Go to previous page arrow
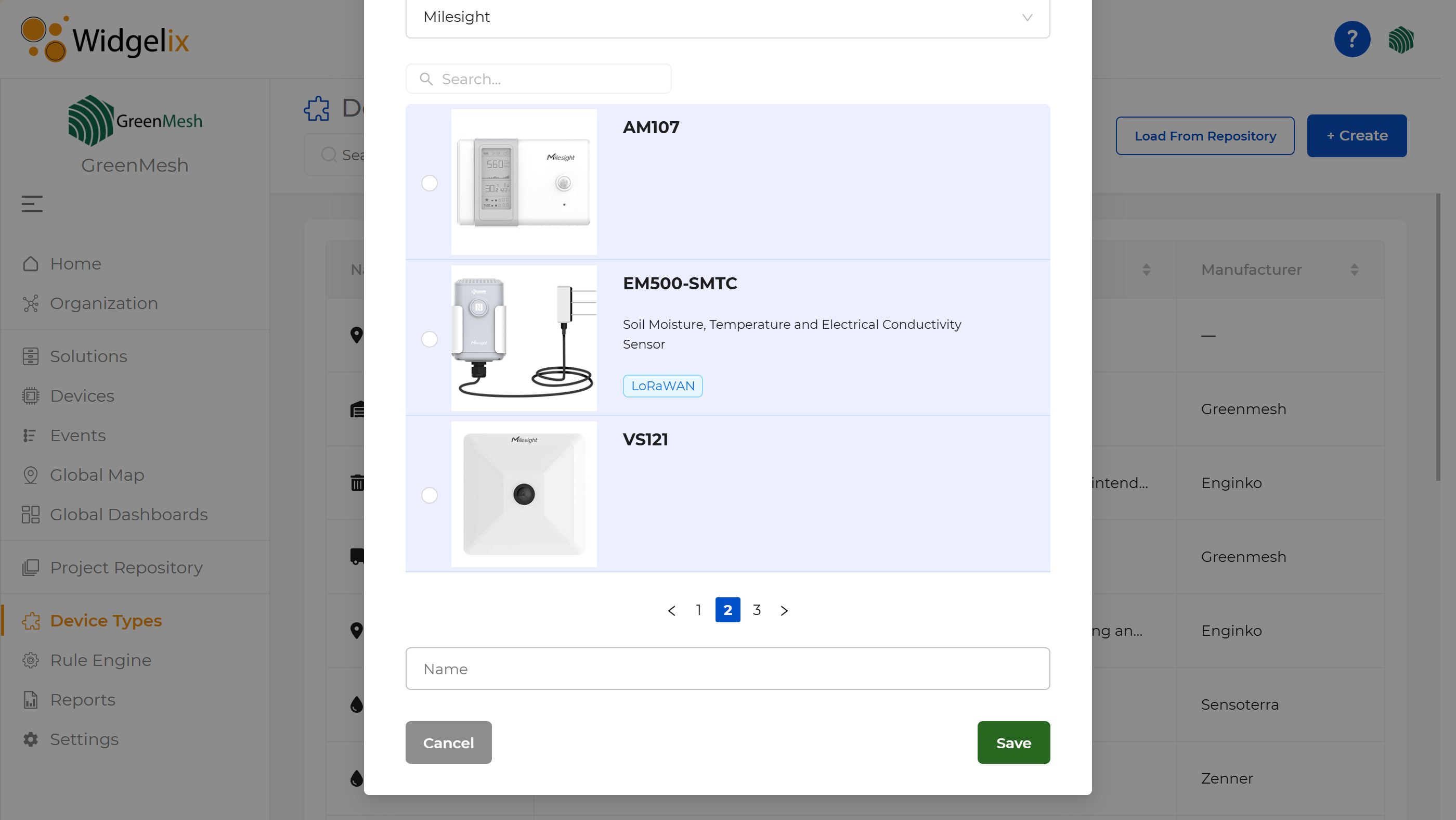 [671, 610]
